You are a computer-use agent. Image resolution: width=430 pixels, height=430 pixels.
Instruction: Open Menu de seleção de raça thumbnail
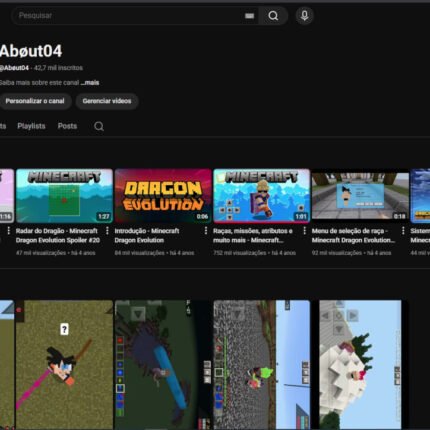click(360, 196)
